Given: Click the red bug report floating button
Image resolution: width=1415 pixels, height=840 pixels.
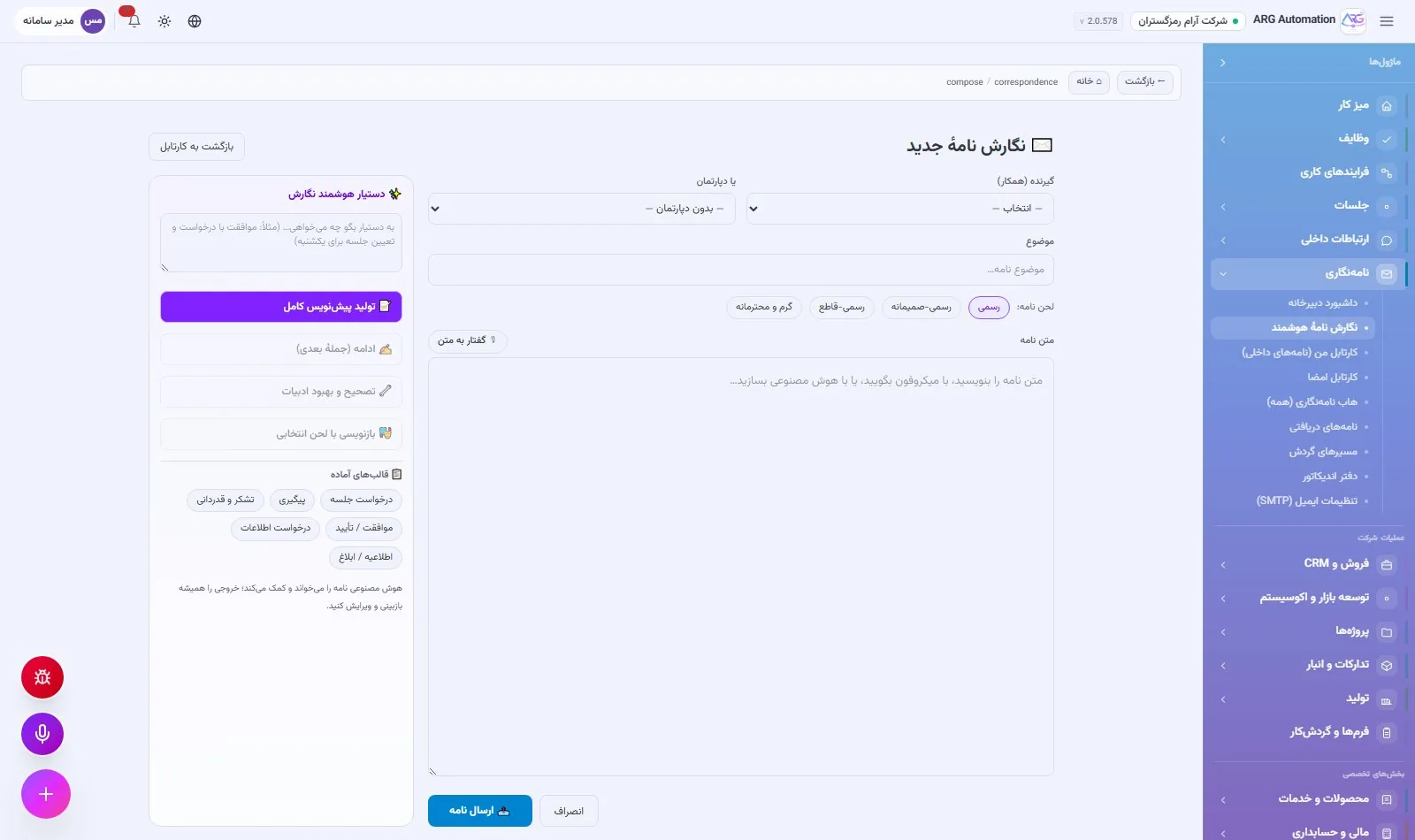Looking at the screenshot, I should [x=42, y=677].
